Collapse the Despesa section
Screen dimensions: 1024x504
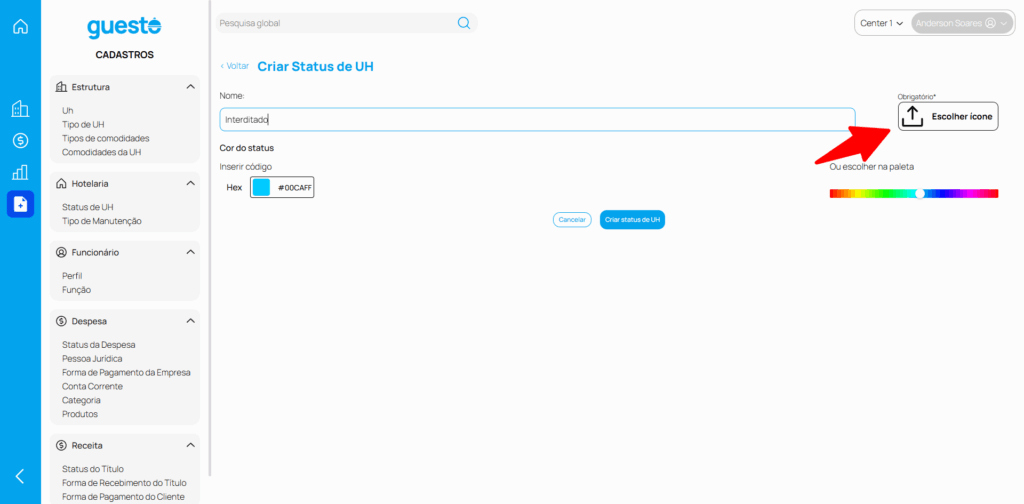click(x=190, y=321)
